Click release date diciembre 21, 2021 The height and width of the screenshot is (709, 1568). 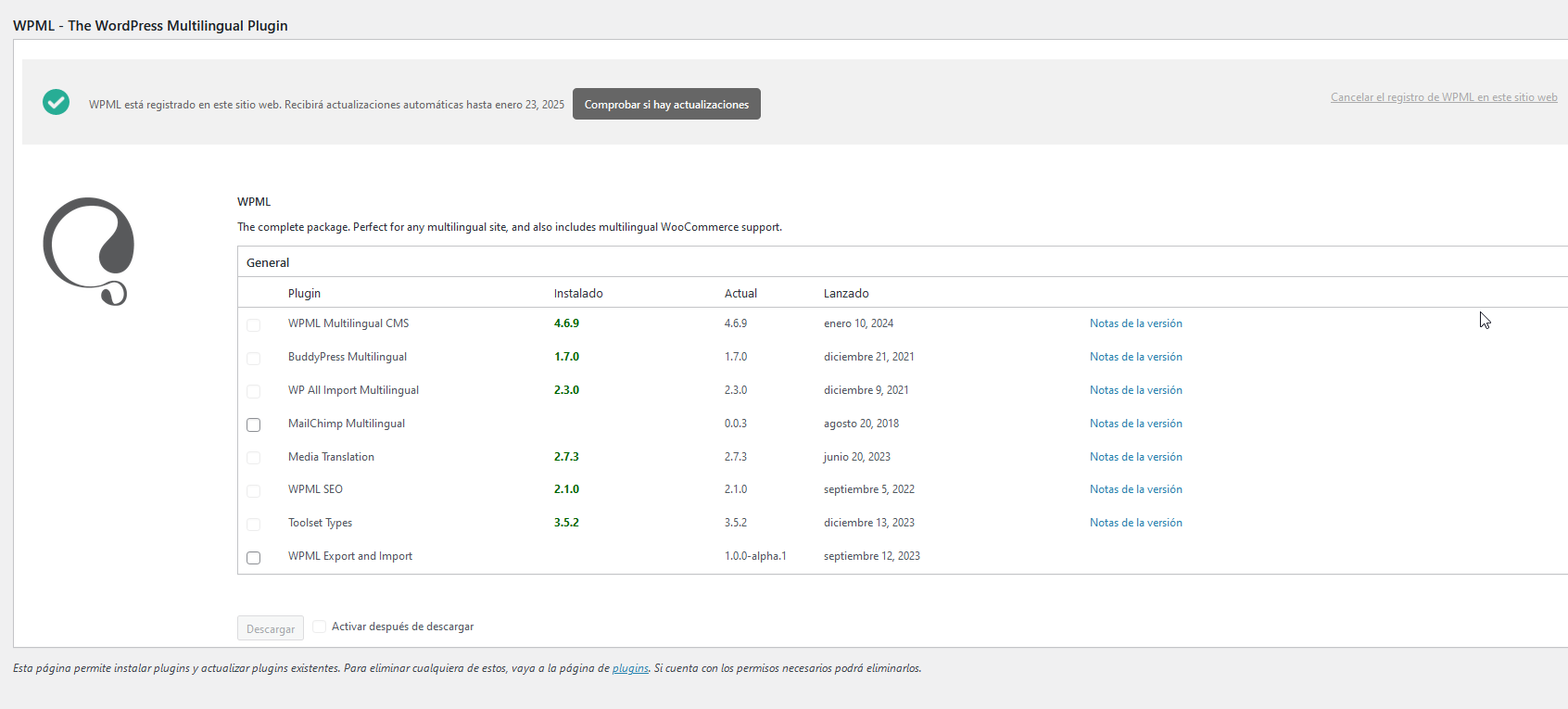pyautogui.click(x=869, y=357)
